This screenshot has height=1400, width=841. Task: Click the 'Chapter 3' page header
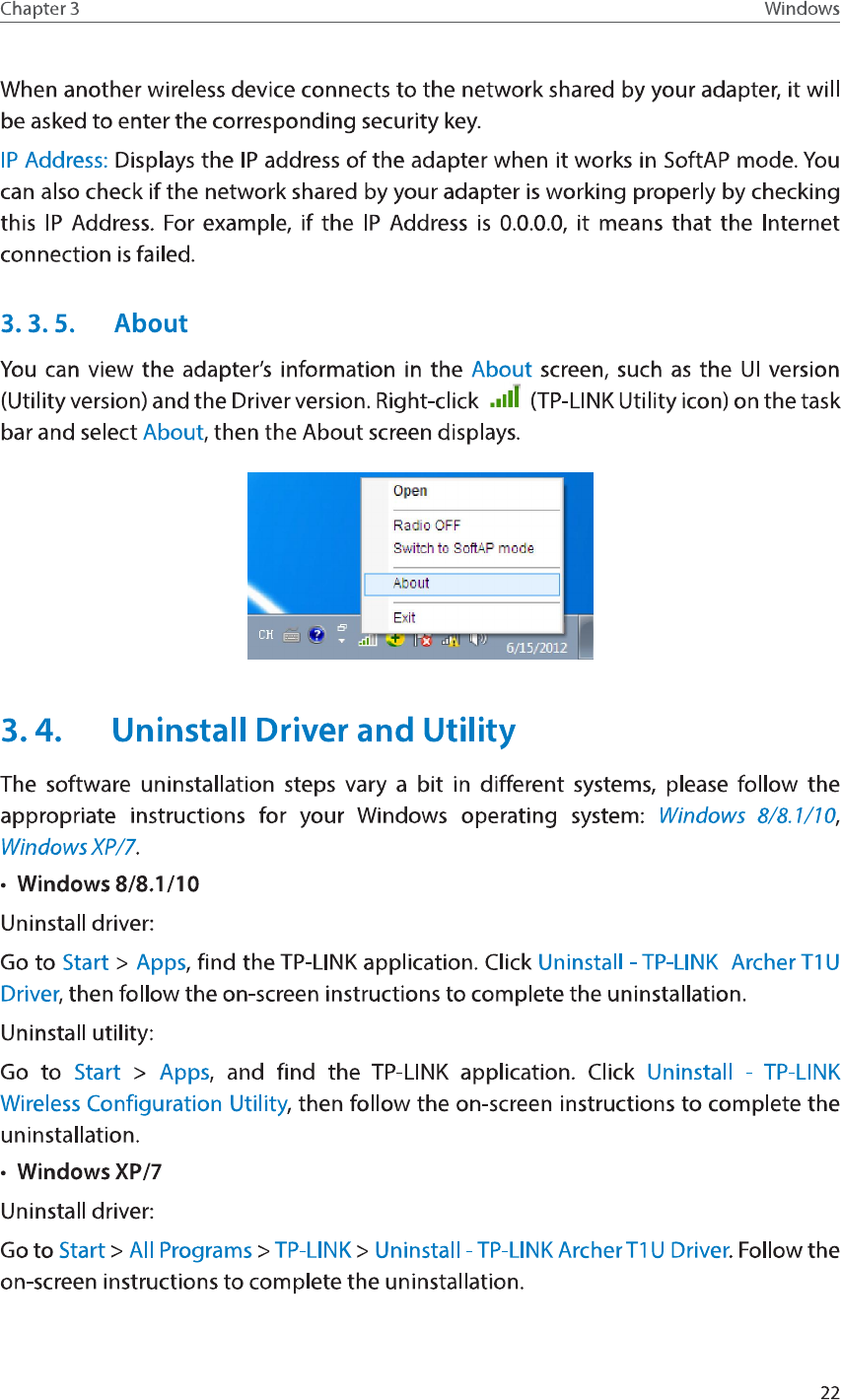point(40,9)
